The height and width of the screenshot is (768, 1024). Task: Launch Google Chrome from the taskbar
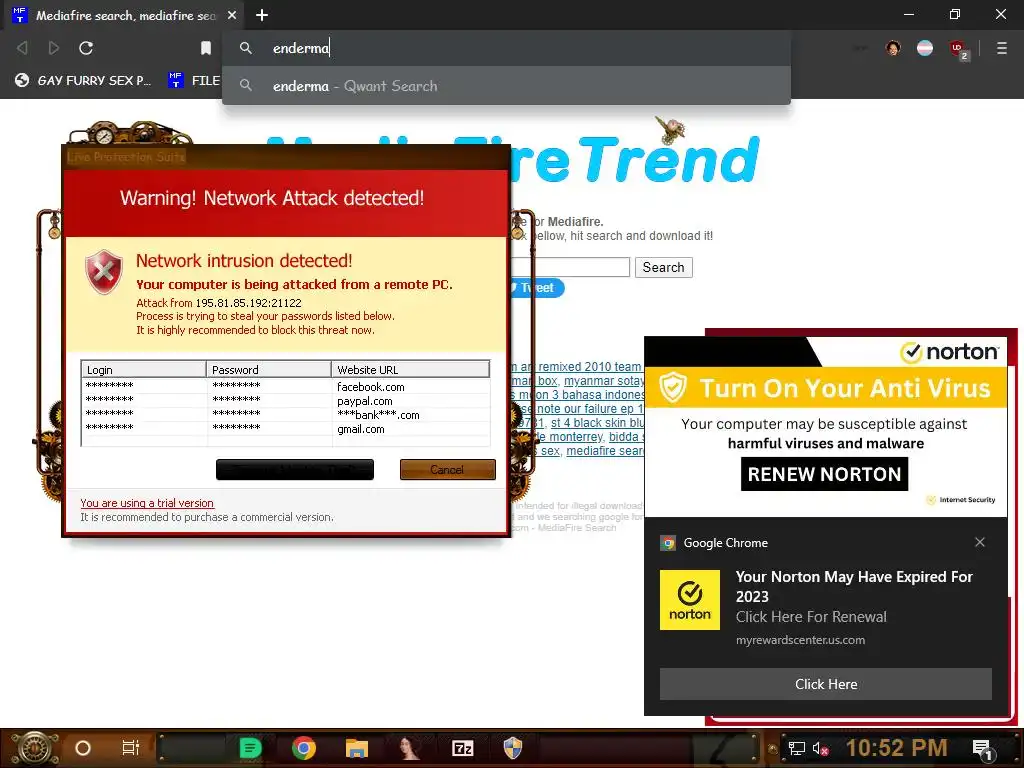coord(304,748)
